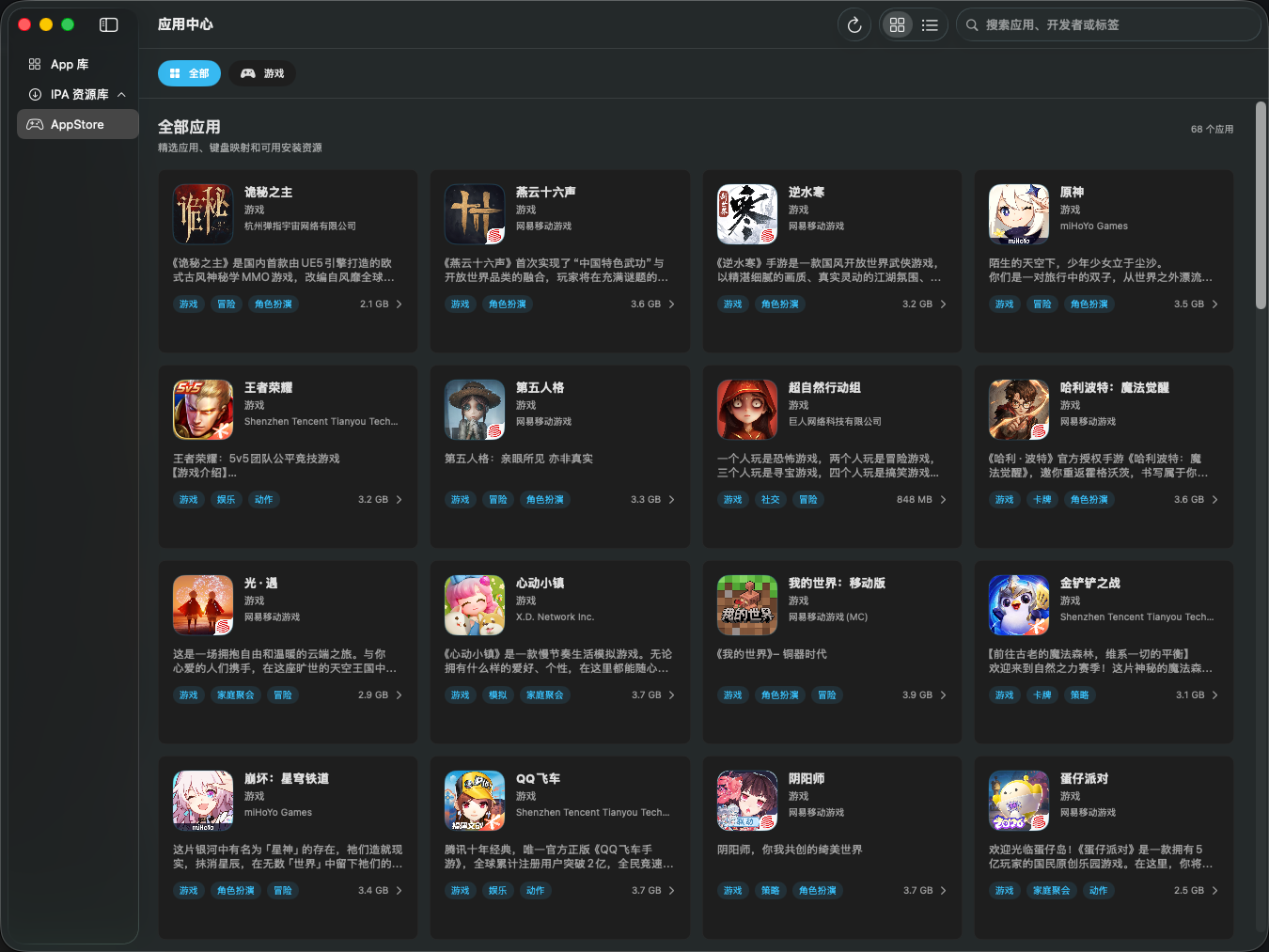
Task: Open 心动小镇 app icon
Action: tap(475, 605)
